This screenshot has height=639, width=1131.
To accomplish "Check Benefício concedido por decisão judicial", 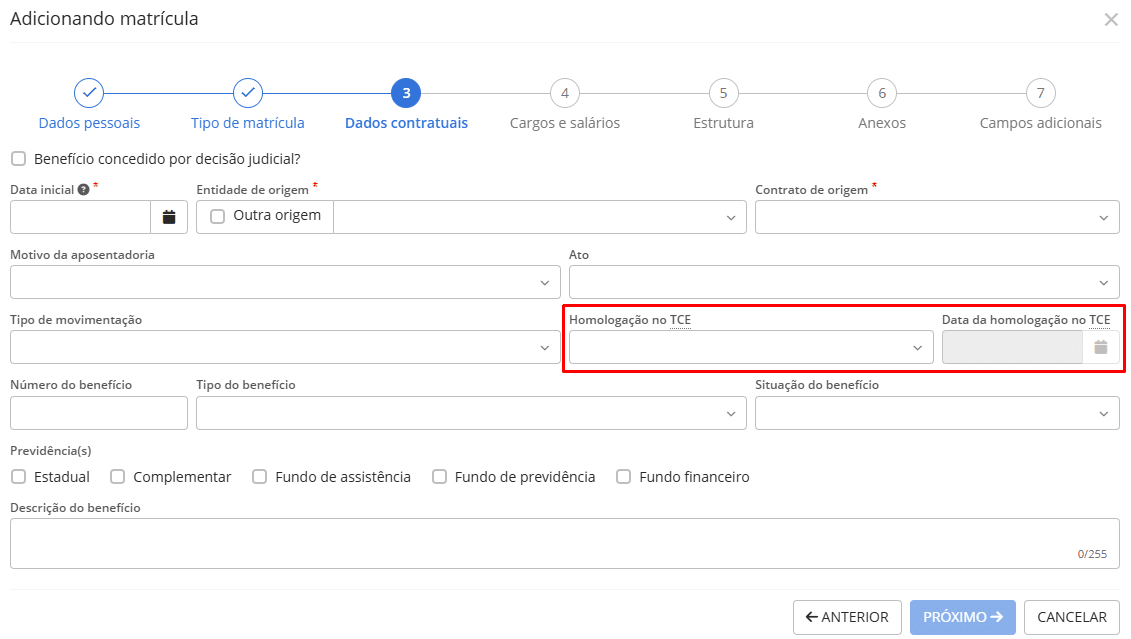I will pyautogui.click(x=17, y=157).
